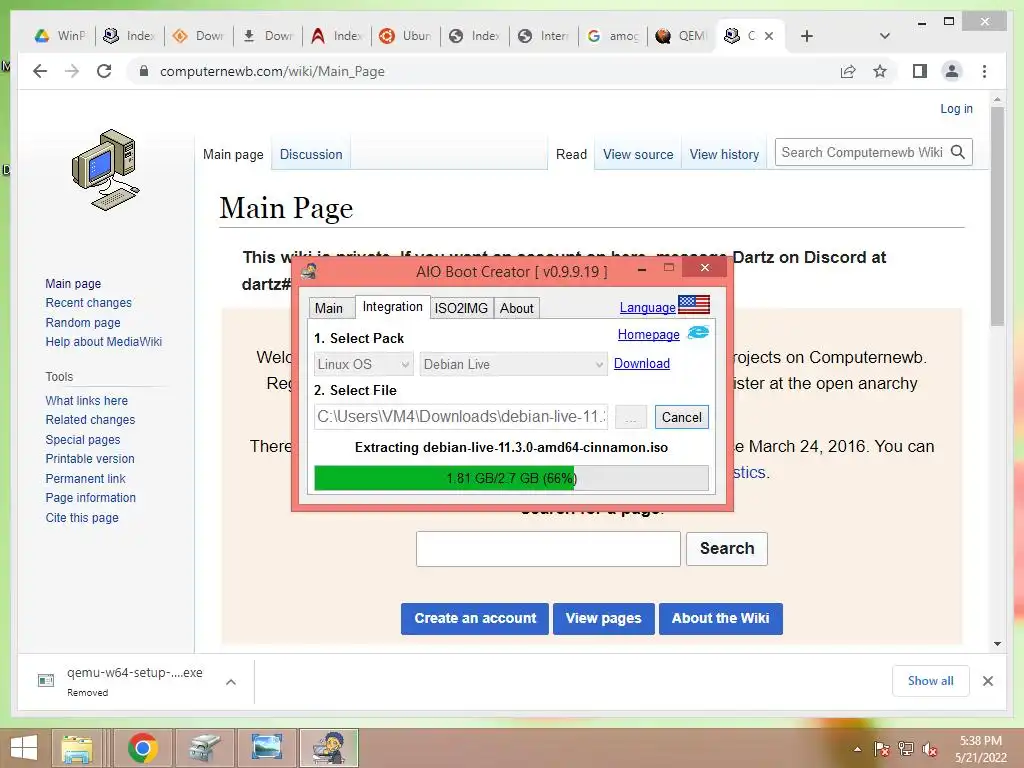Reload the page with the refresh icon
The height and width of the screenshot is (768, 1024).
(x=104, y=71)
